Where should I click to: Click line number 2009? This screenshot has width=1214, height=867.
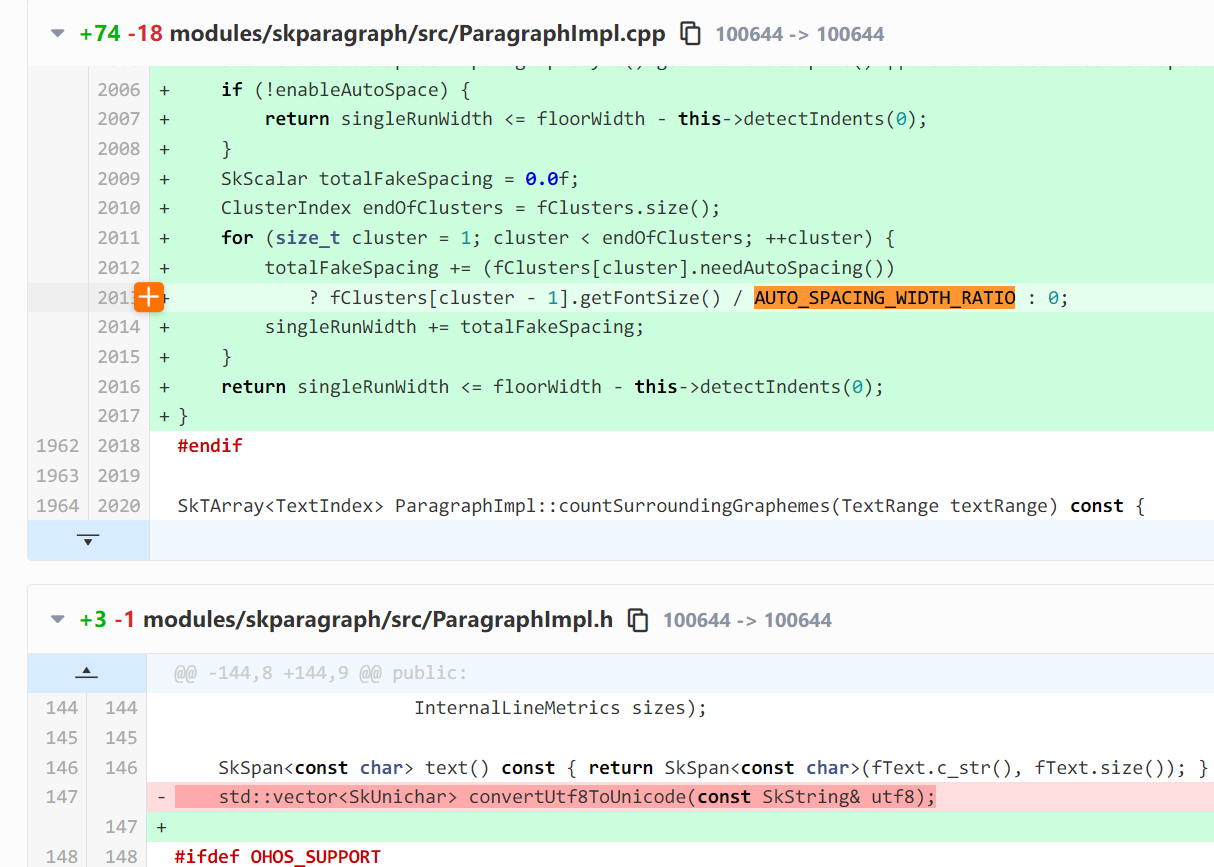pos(119,179)
